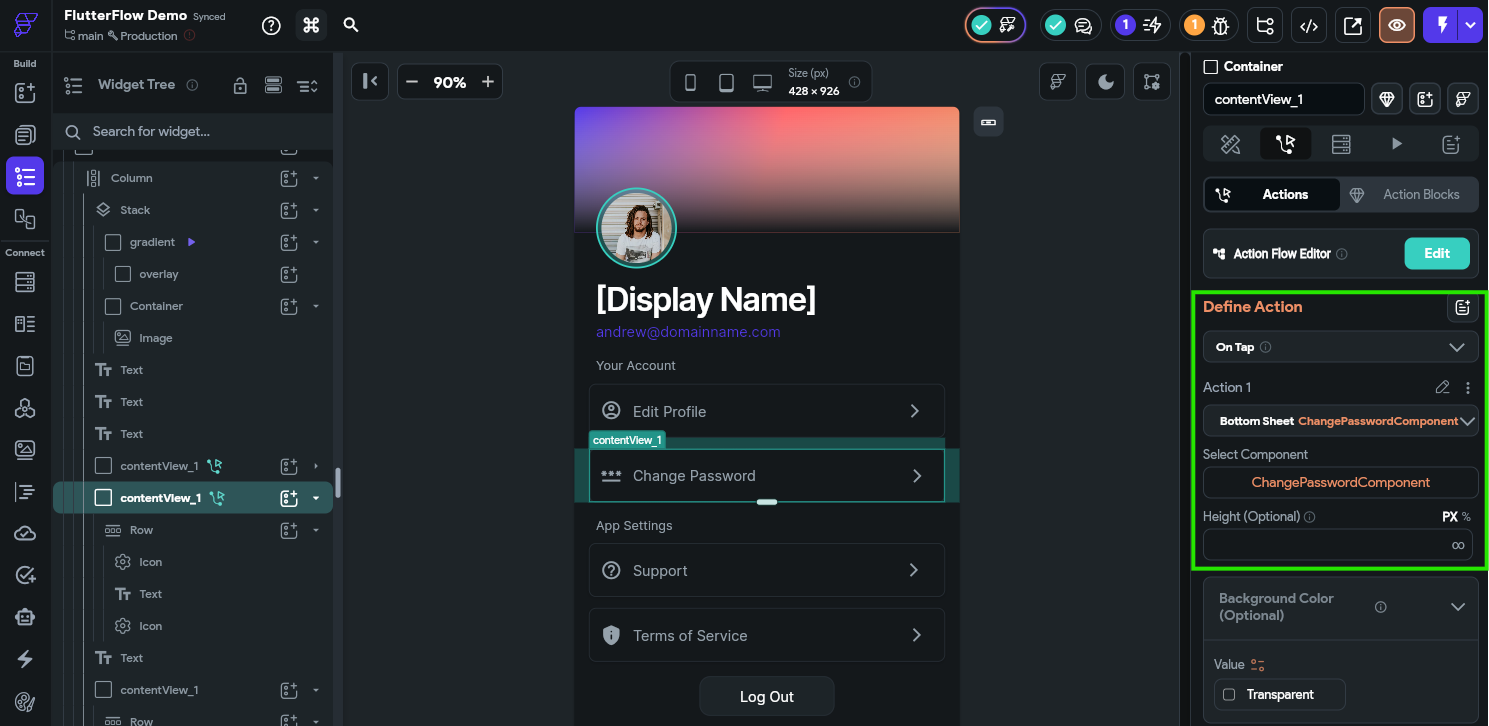Select the Actions tab
Screen dimensions: 1489x726
[x=1272, y=195]
